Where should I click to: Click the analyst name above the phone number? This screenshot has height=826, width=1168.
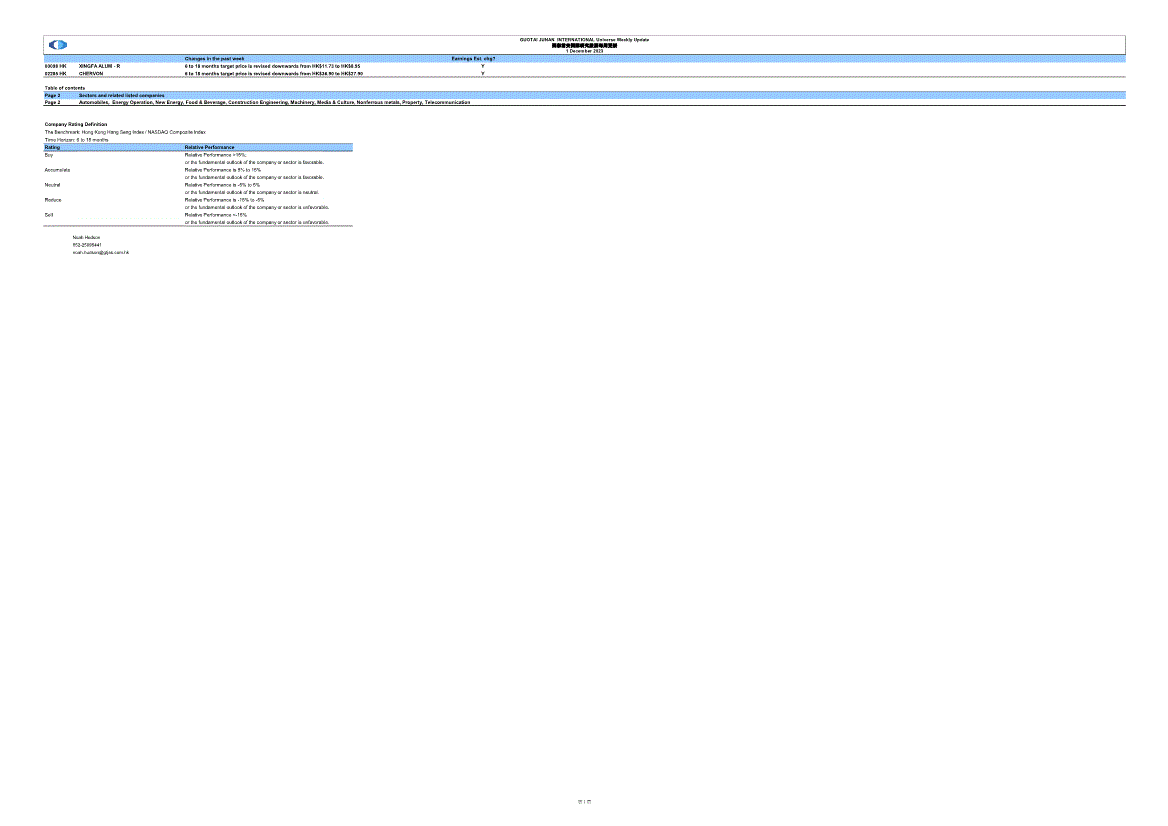click(x=86, y=238)
